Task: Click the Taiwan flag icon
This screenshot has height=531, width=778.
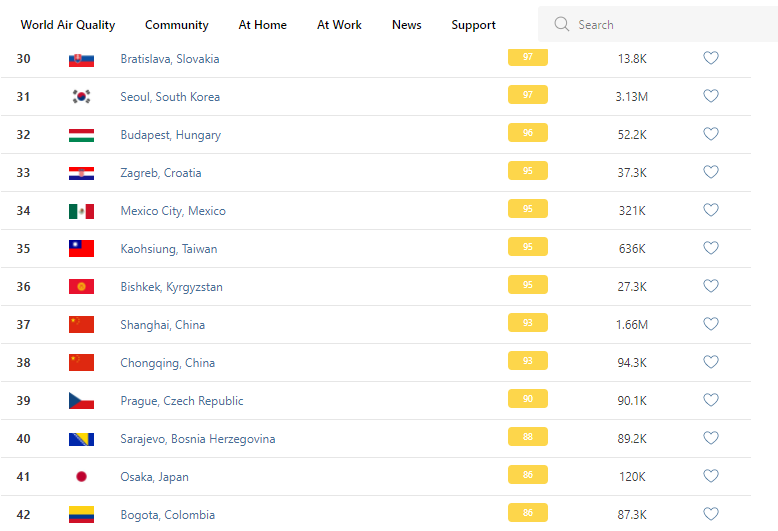Action: click(81, 249)
